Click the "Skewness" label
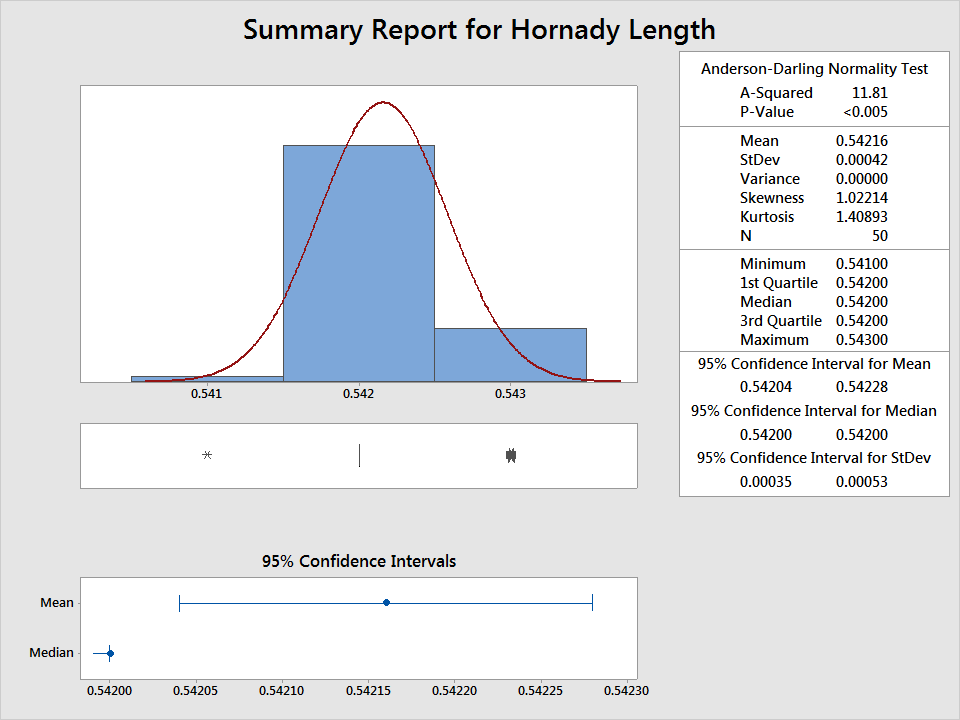Screen dimensions: 960x720 [772, 198]
